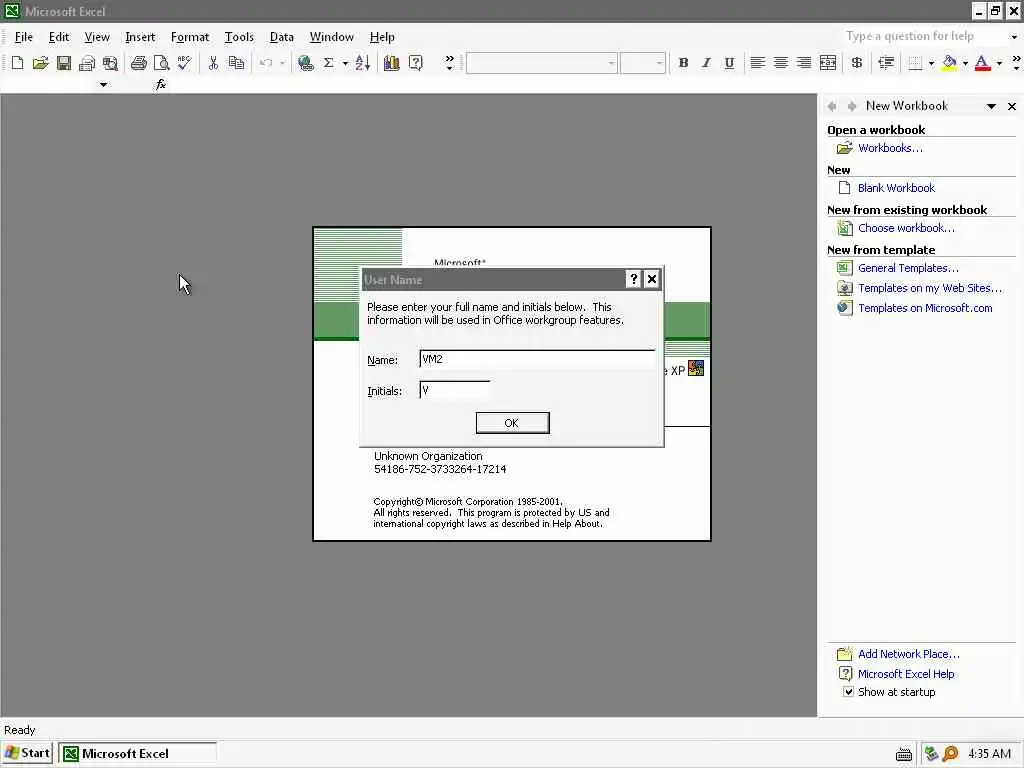Expand Formatting toolbar options chevron
Viewport: 1024px width, 768px height.
[x=1016, y=63]
